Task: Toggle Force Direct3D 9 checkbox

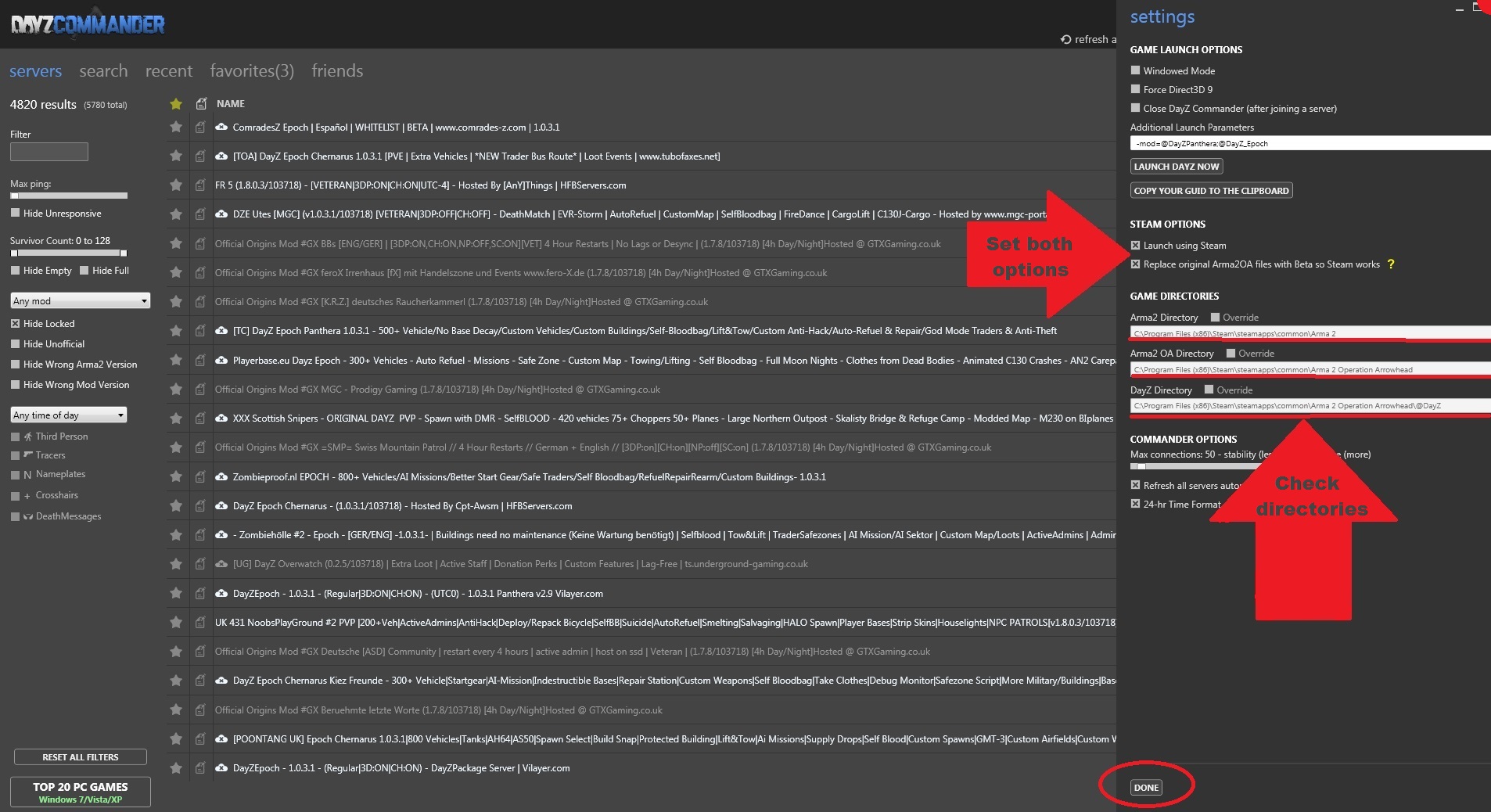Action: coord(1135,89)
